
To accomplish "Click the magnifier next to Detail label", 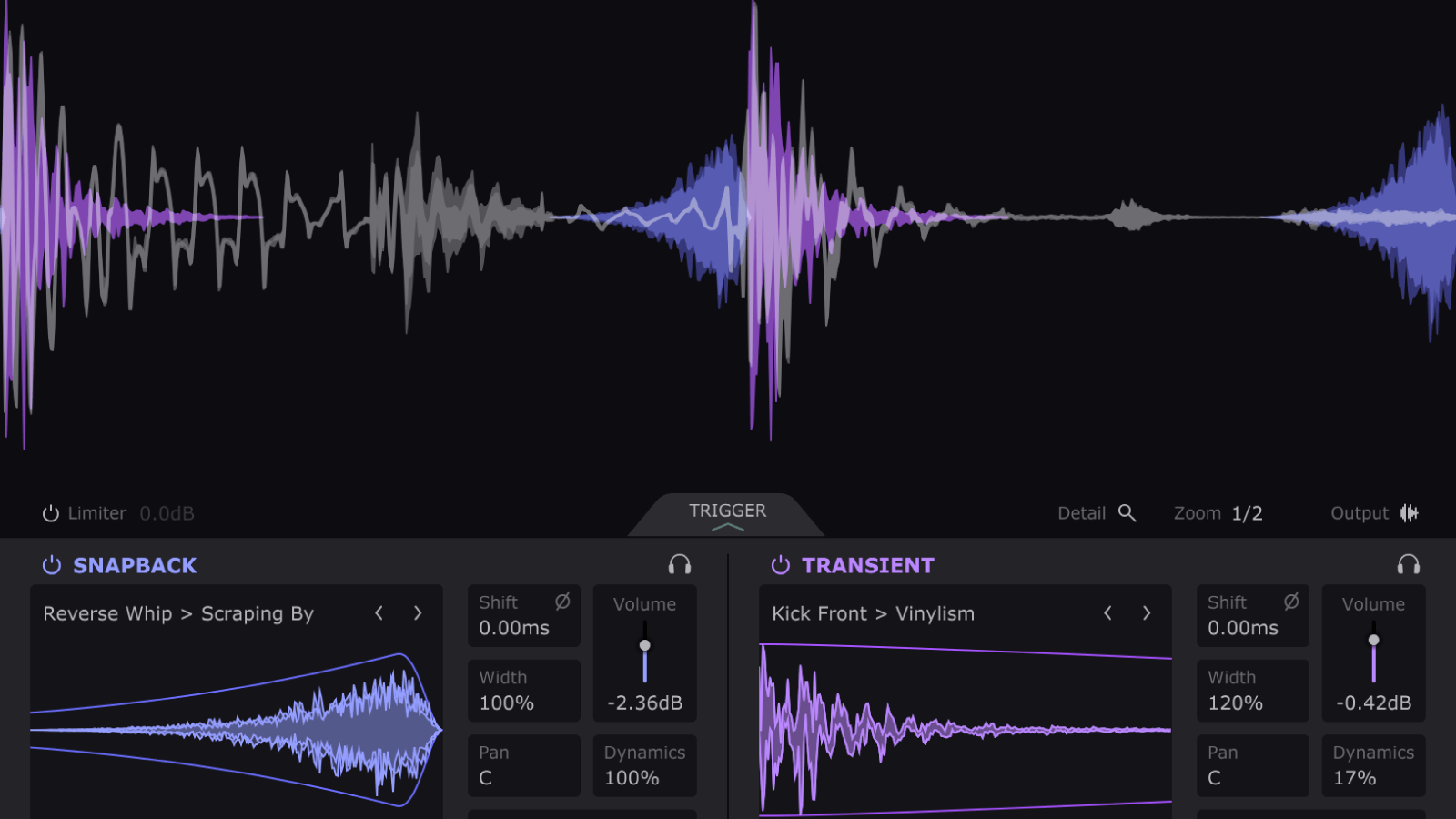I will coord(1127,512).
